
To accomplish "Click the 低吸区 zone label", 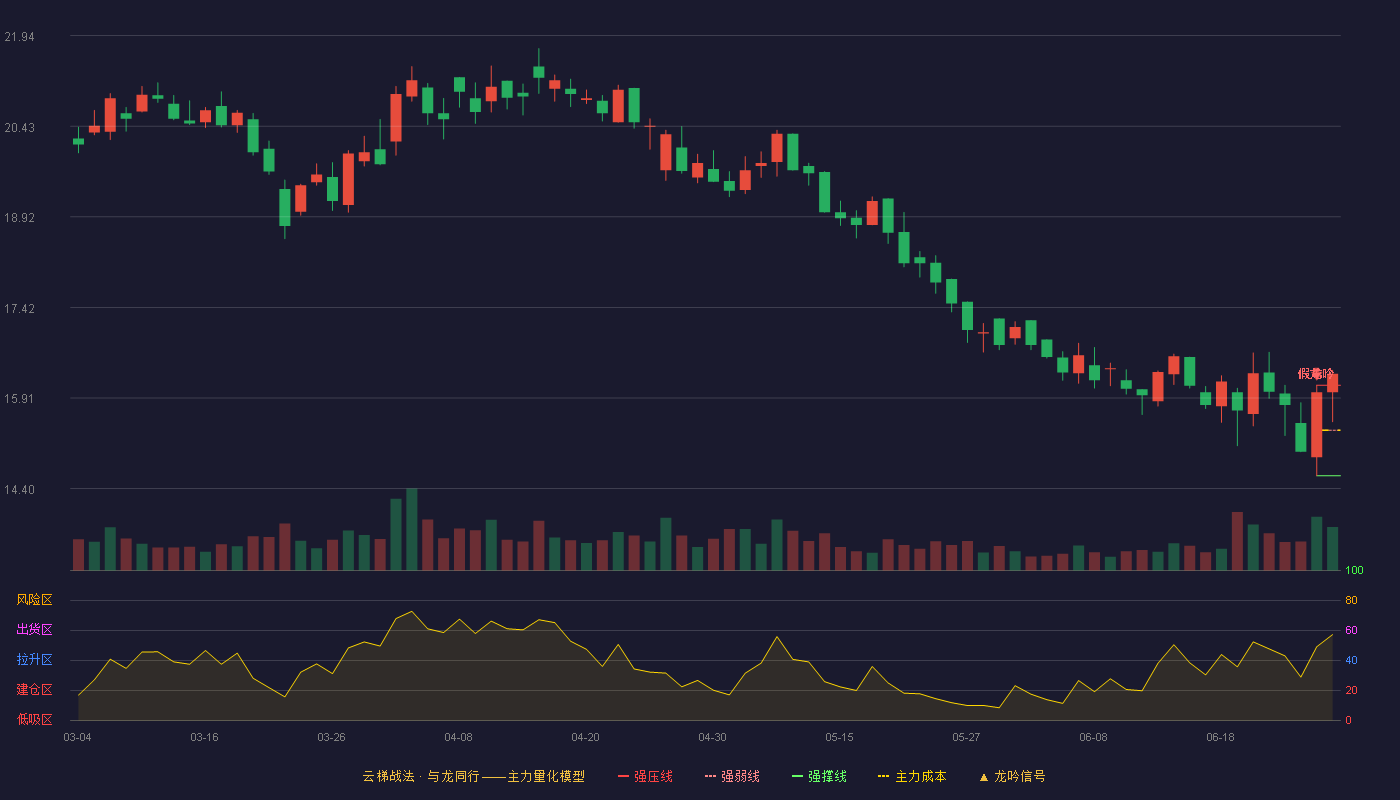I will pos(34,720).
